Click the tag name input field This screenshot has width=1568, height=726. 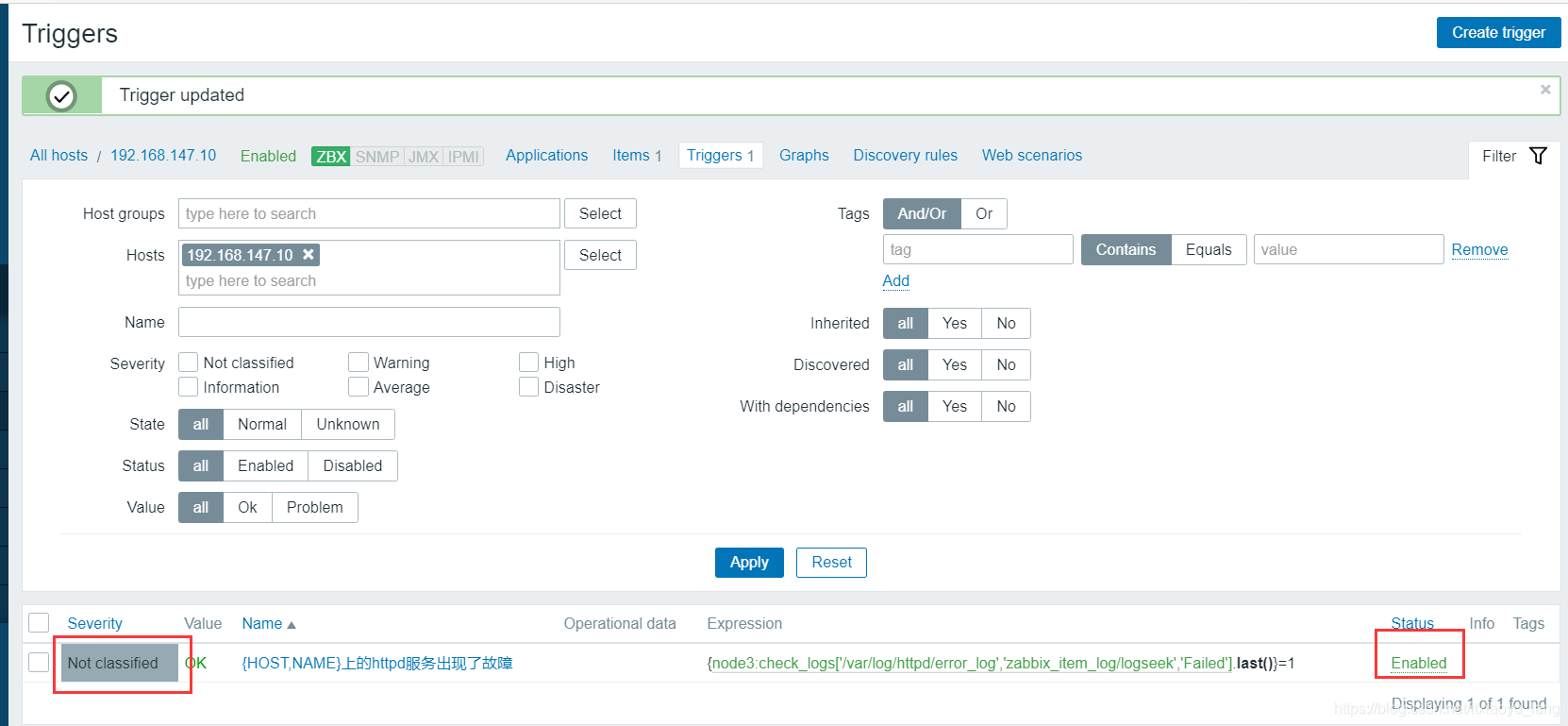coord(978,249)
